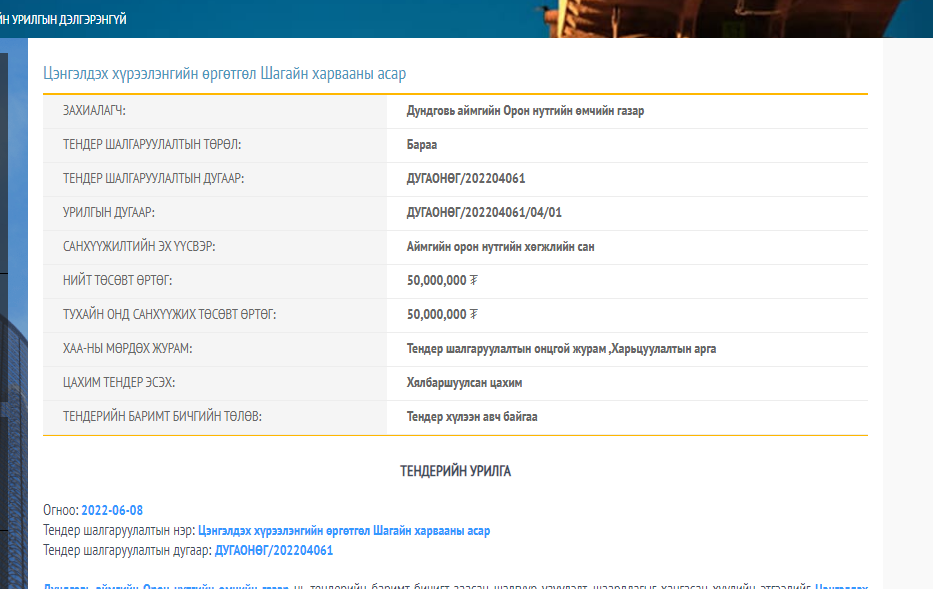Image resolution: width=933 pixels, height=589 pixels.
Task: Select the Хялбаршуулсан цахим value
Action: 464,383
